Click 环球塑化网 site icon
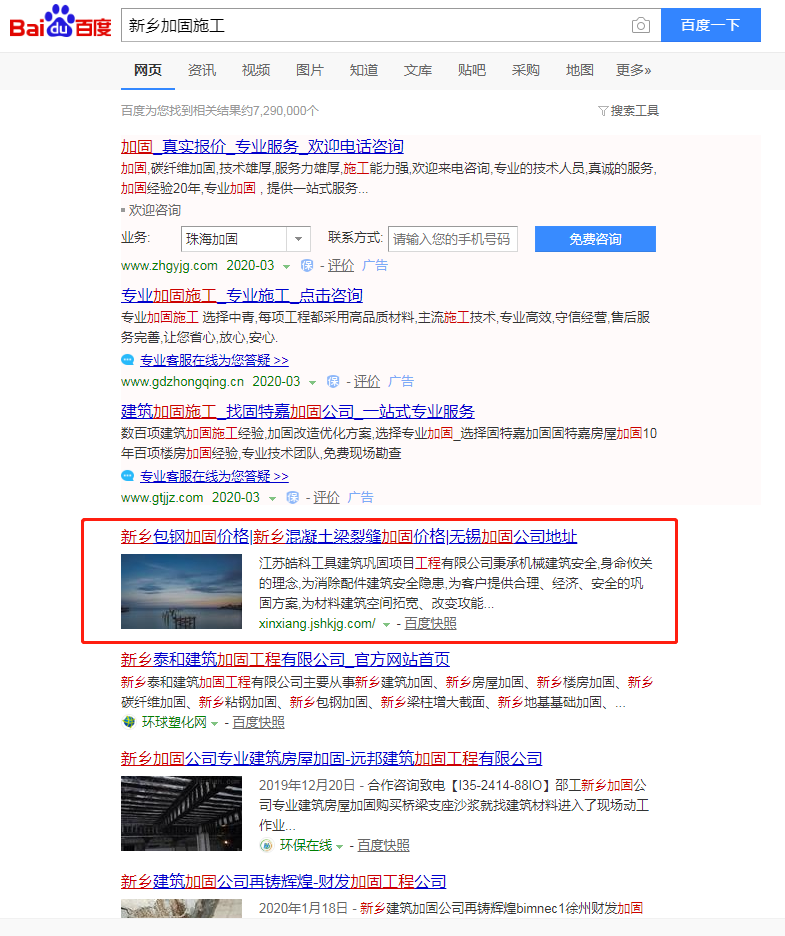This screenshot has width=785, height=936. coord(128,722)
